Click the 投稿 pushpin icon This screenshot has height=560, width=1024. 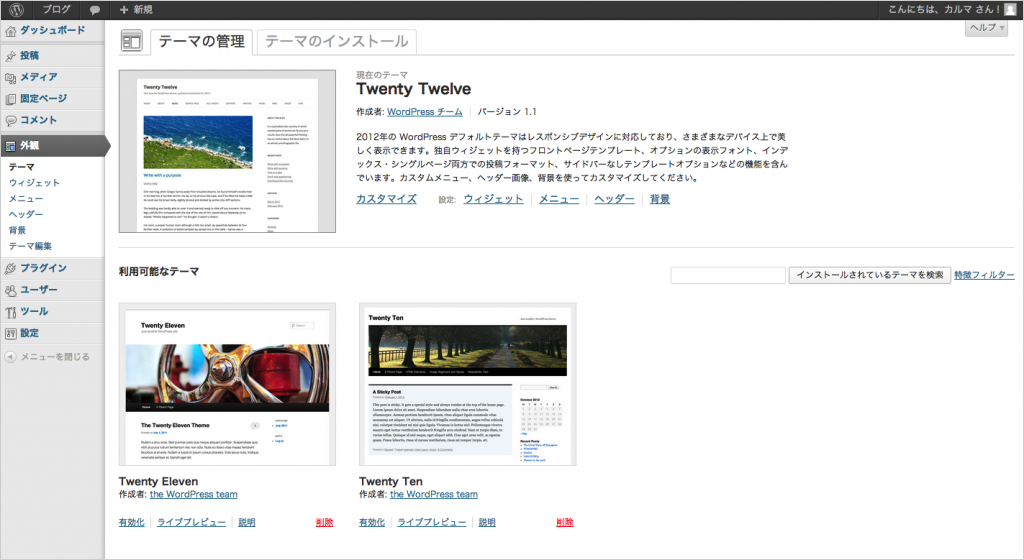coord(10,56)
